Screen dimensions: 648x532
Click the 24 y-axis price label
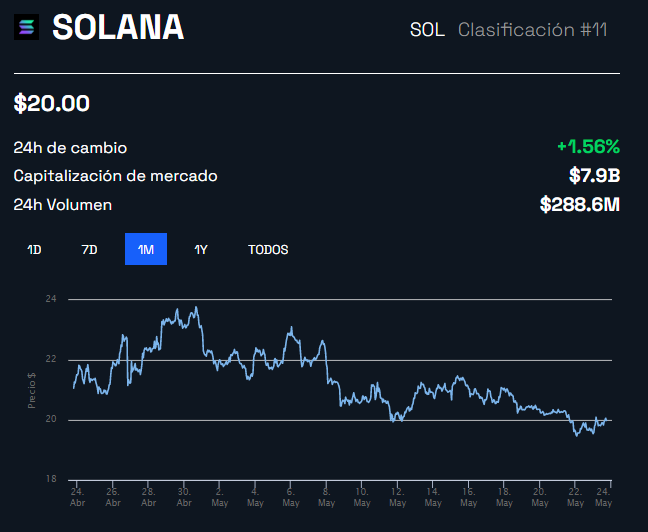pos(51,299)
